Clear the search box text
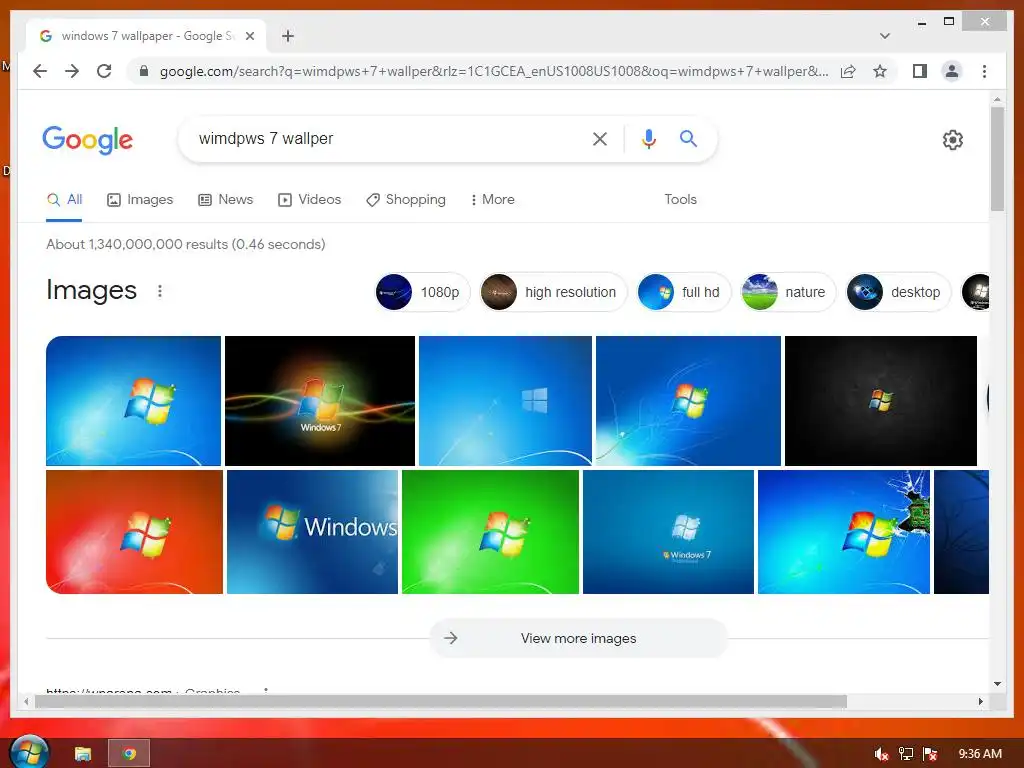 point(600,138)
